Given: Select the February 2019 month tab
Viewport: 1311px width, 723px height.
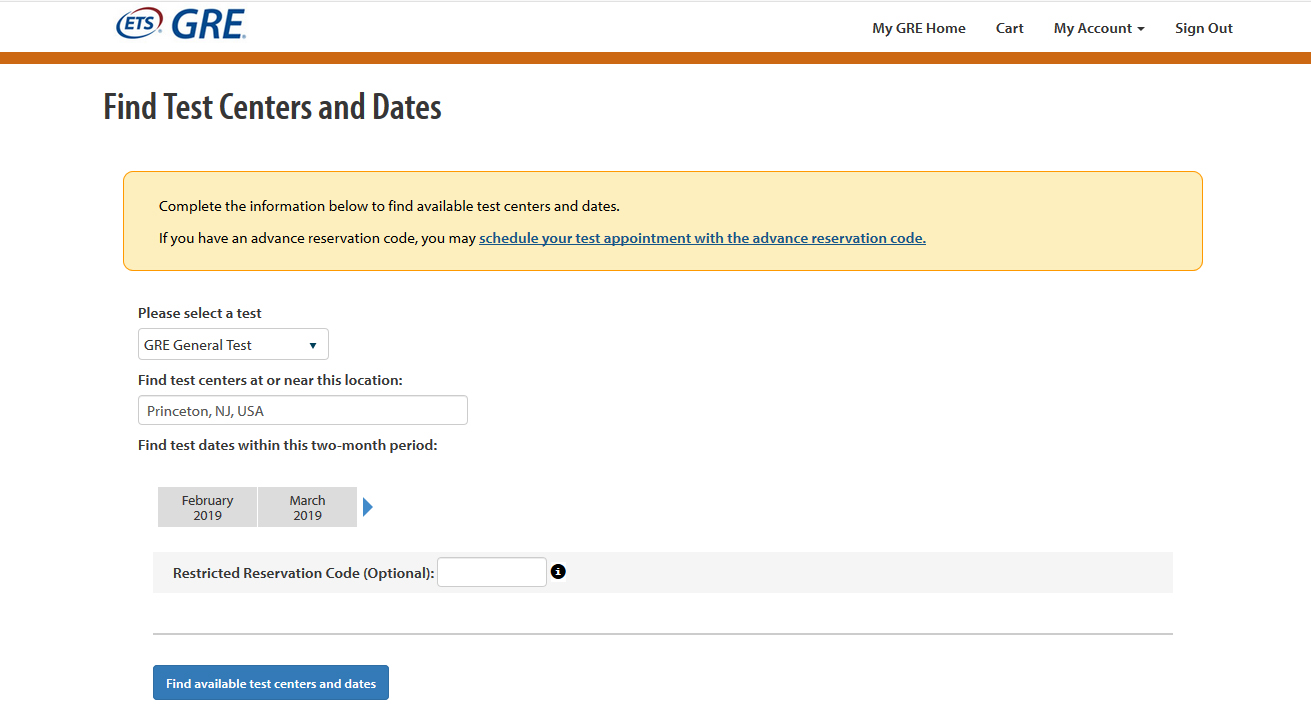Looking at the screenshot, I should click(207, 507).
